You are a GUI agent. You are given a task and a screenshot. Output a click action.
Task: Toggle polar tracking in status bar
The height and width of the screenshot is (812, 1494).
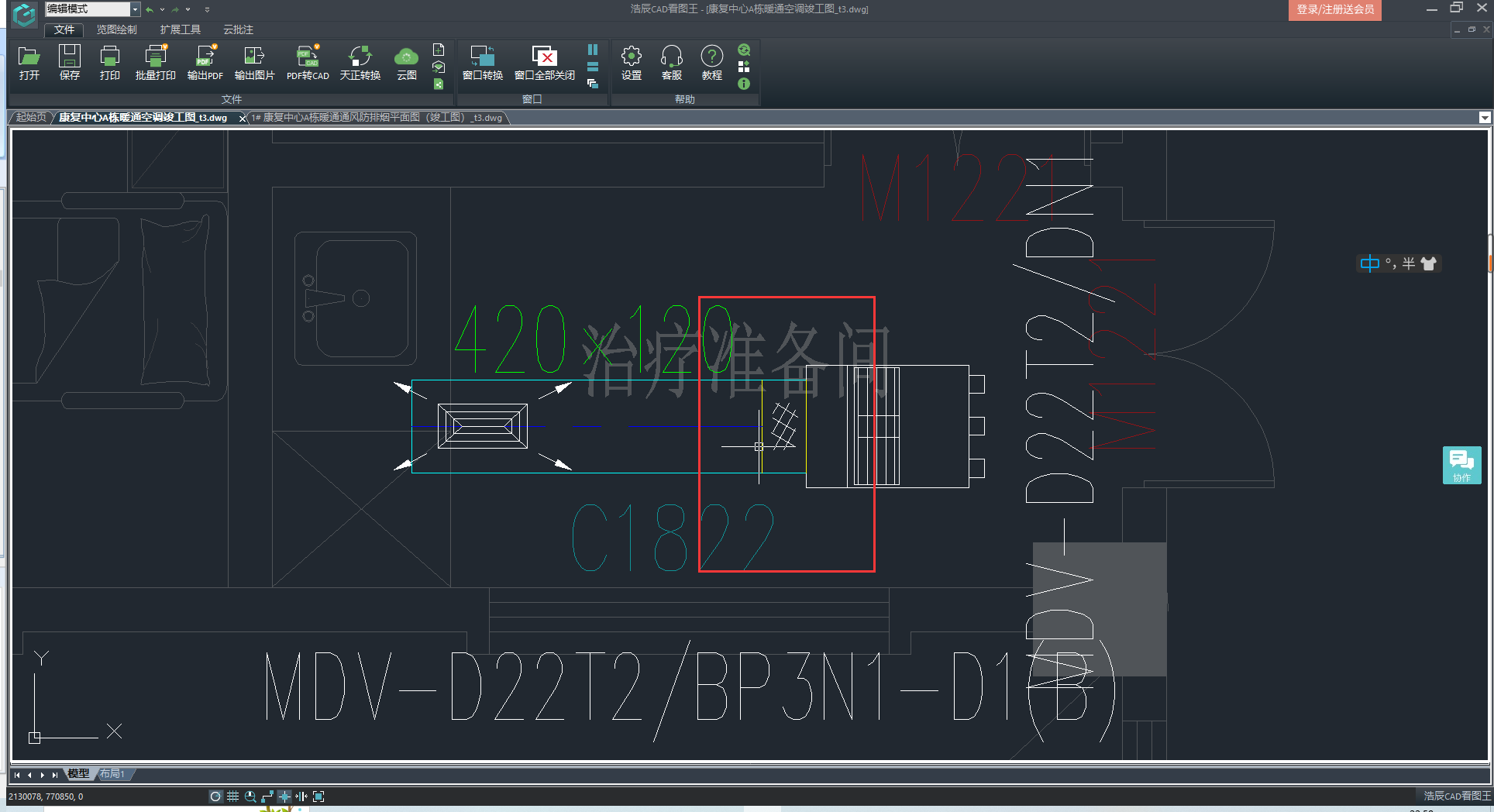[215, 797]
